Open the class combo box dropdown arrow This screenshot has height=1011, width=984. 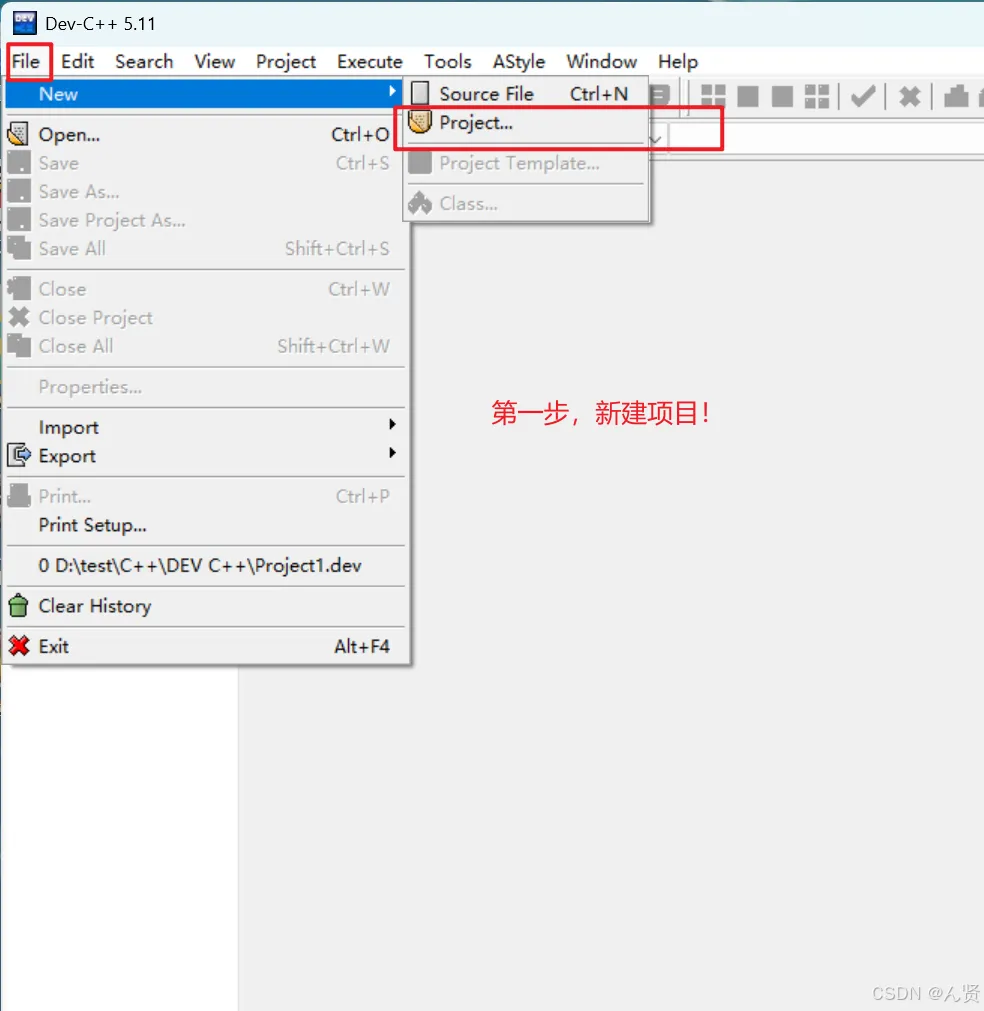click(655, 139)
